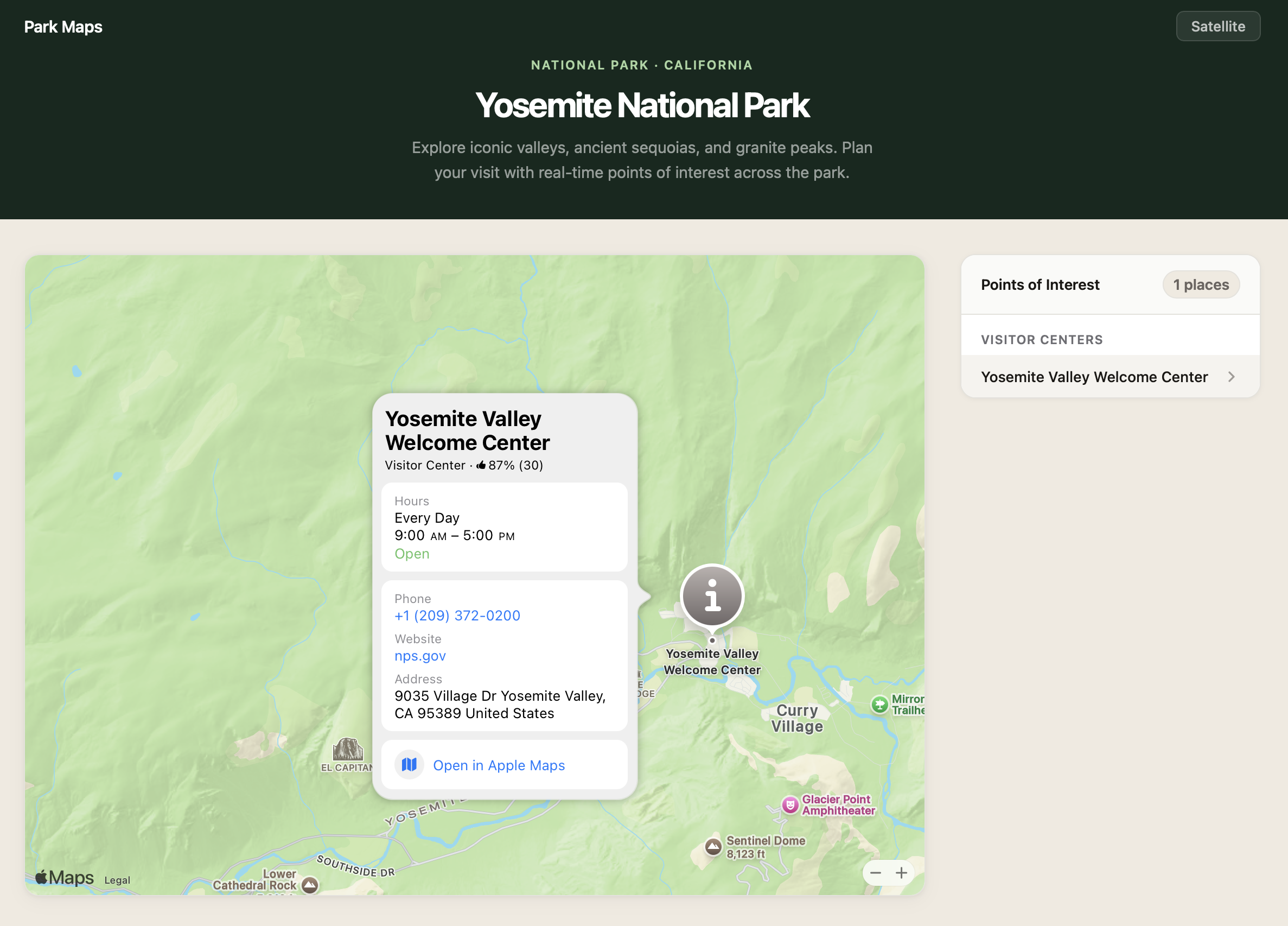
Task: Click the Apple Maps logo on map
Action: point(65,878)
